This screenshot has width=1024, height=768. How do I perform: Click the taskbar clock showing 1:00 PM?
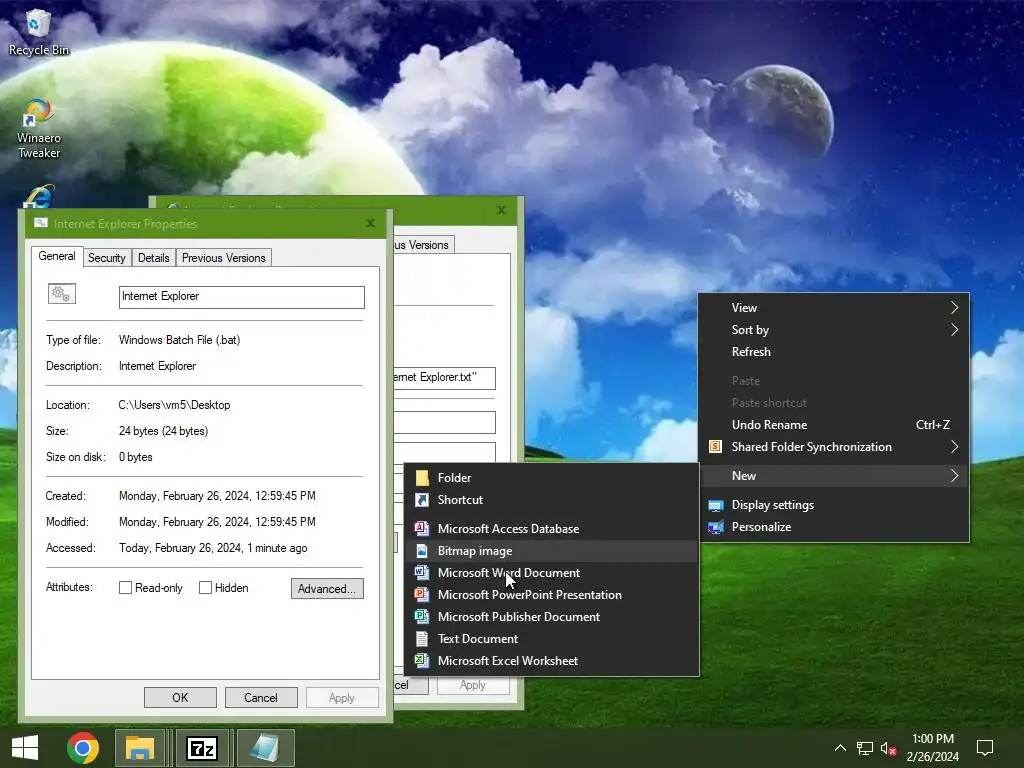pos(933,748)
